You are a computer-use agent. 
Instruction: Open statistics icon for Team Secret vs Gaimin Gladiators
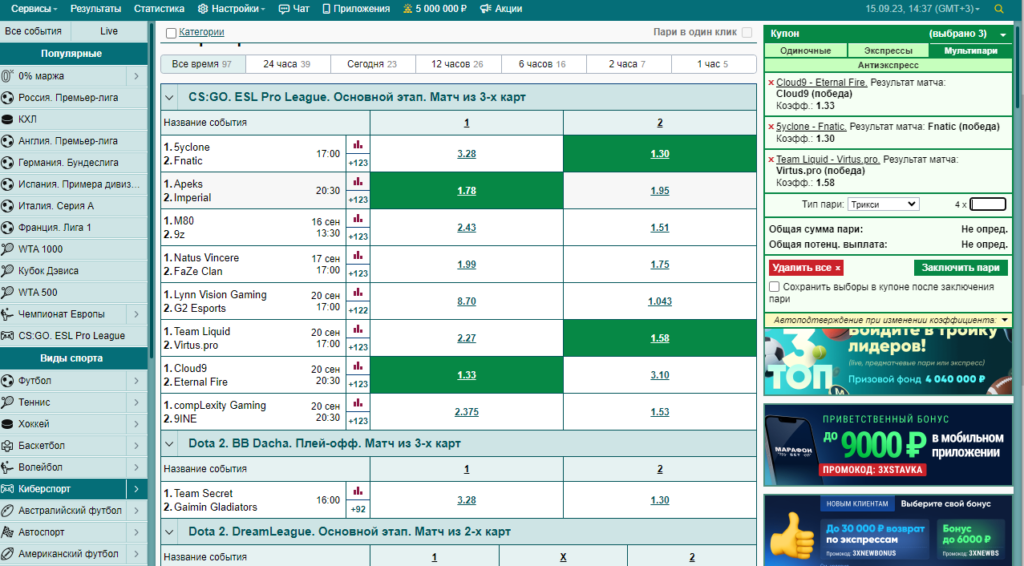[x=358, y=491]
